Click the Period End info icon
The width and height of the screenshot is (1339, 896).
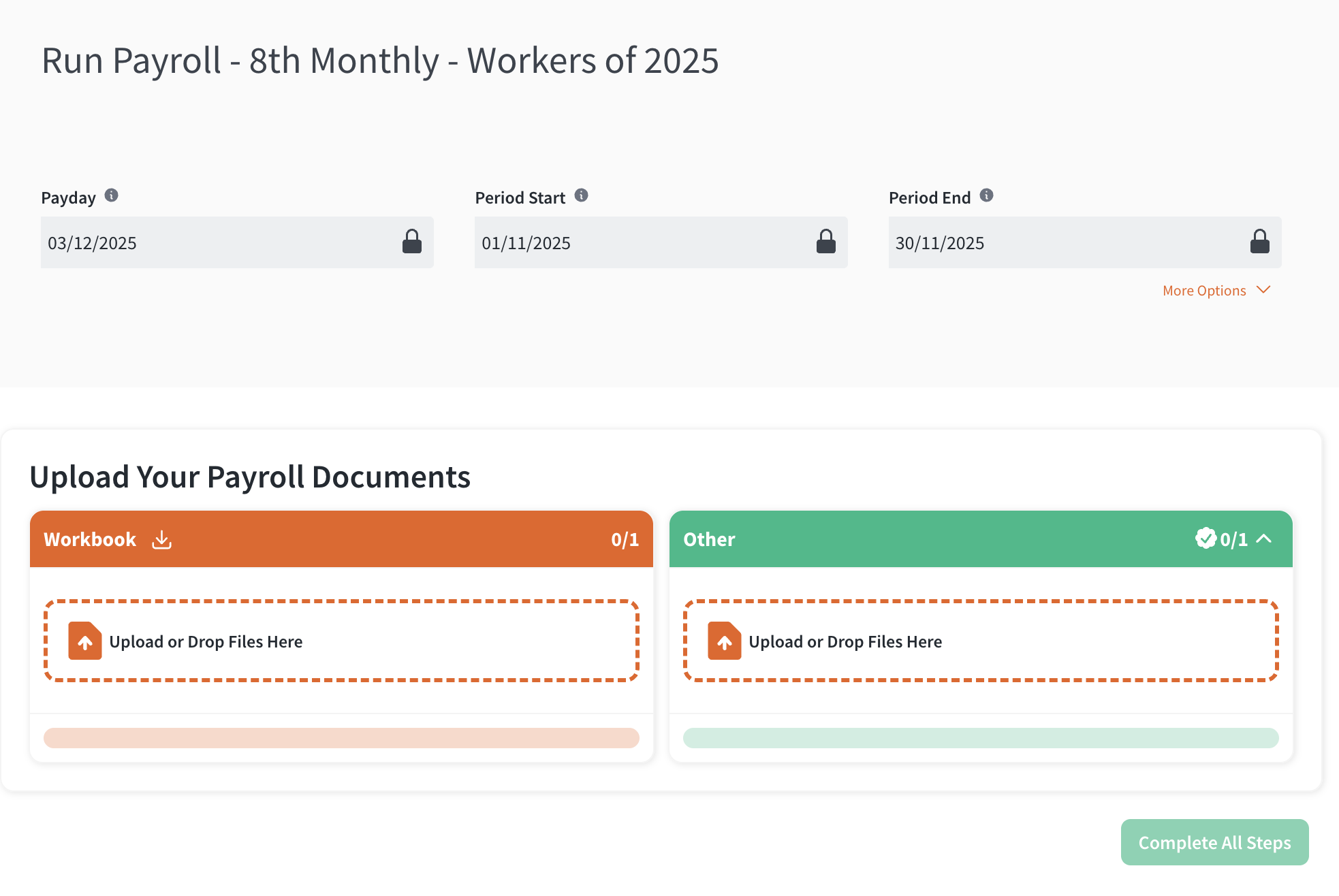coord(987,196)
